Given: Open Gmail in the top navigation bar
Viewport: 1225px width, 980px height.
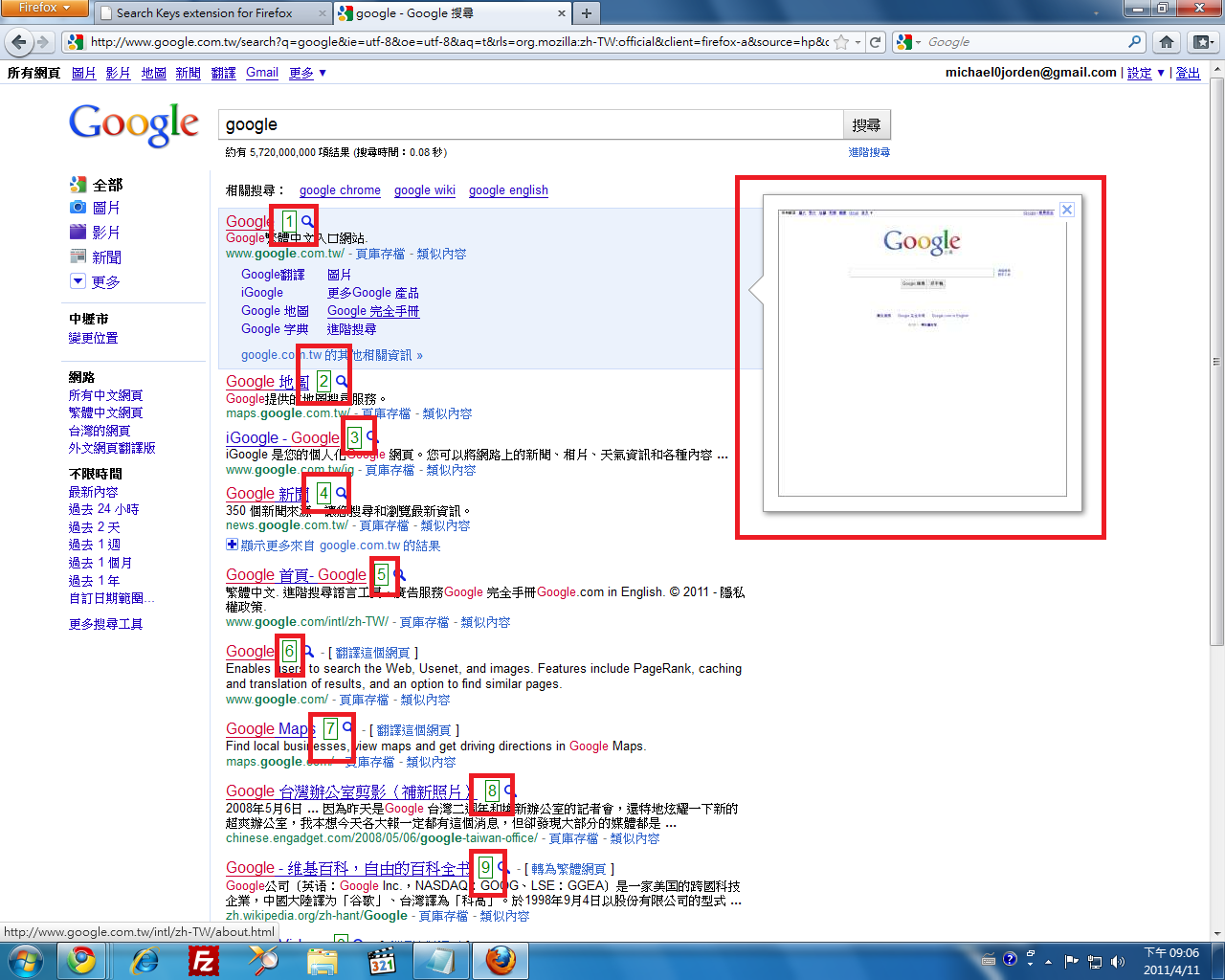Looking at the screenshot, I should pos(262,73).
